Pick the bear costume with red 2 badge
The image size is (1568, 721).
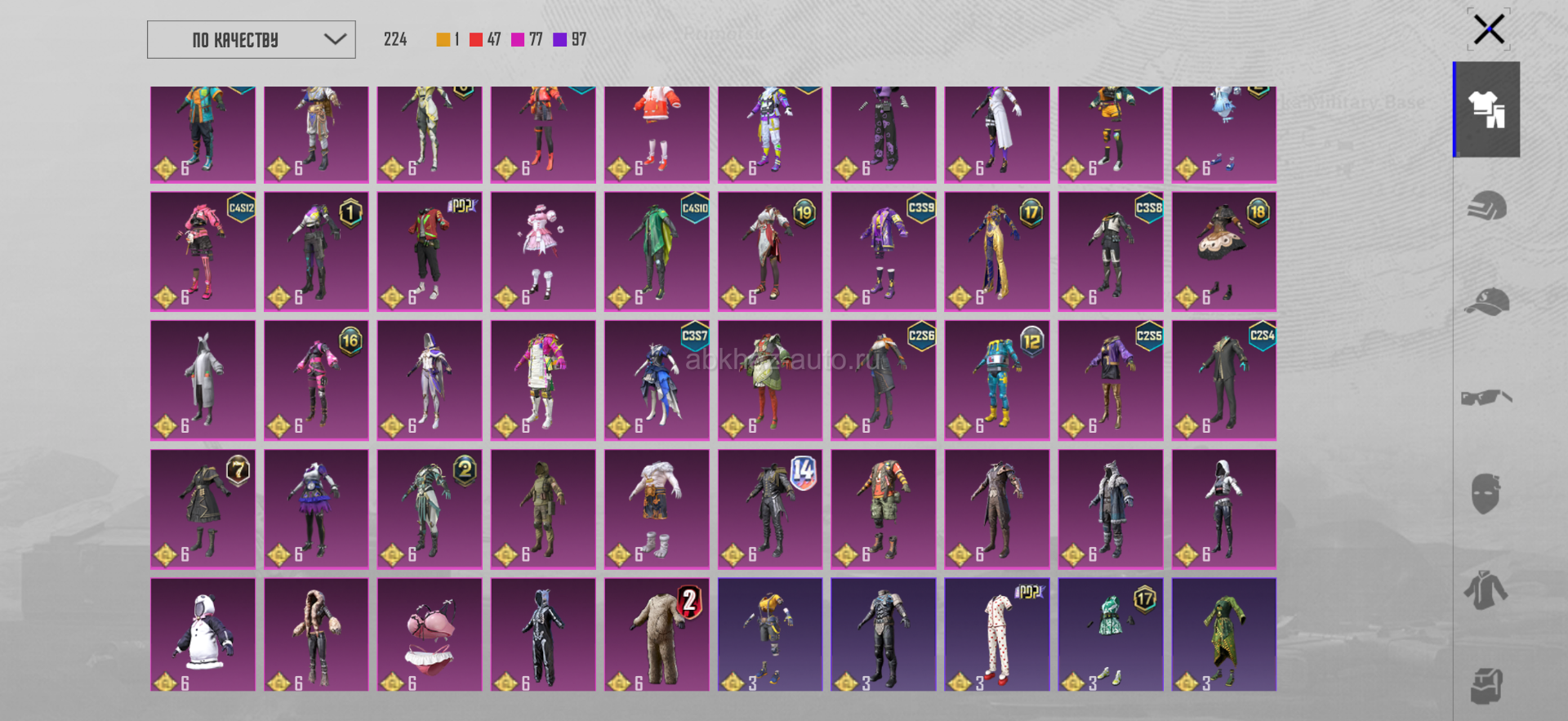pyautogui.click(x=657, y=634)
